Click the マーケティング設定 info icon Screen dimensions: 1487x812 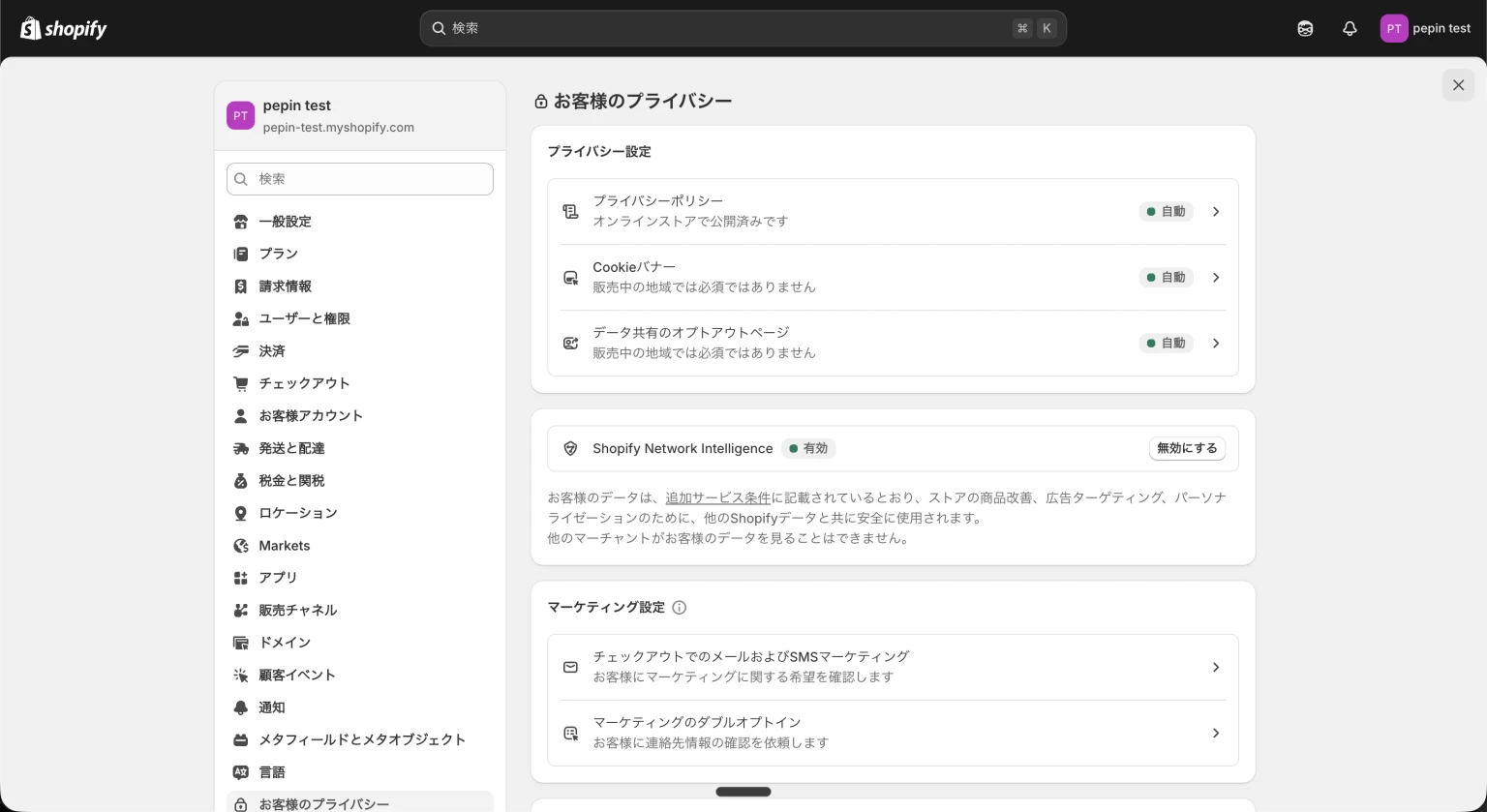680,607
